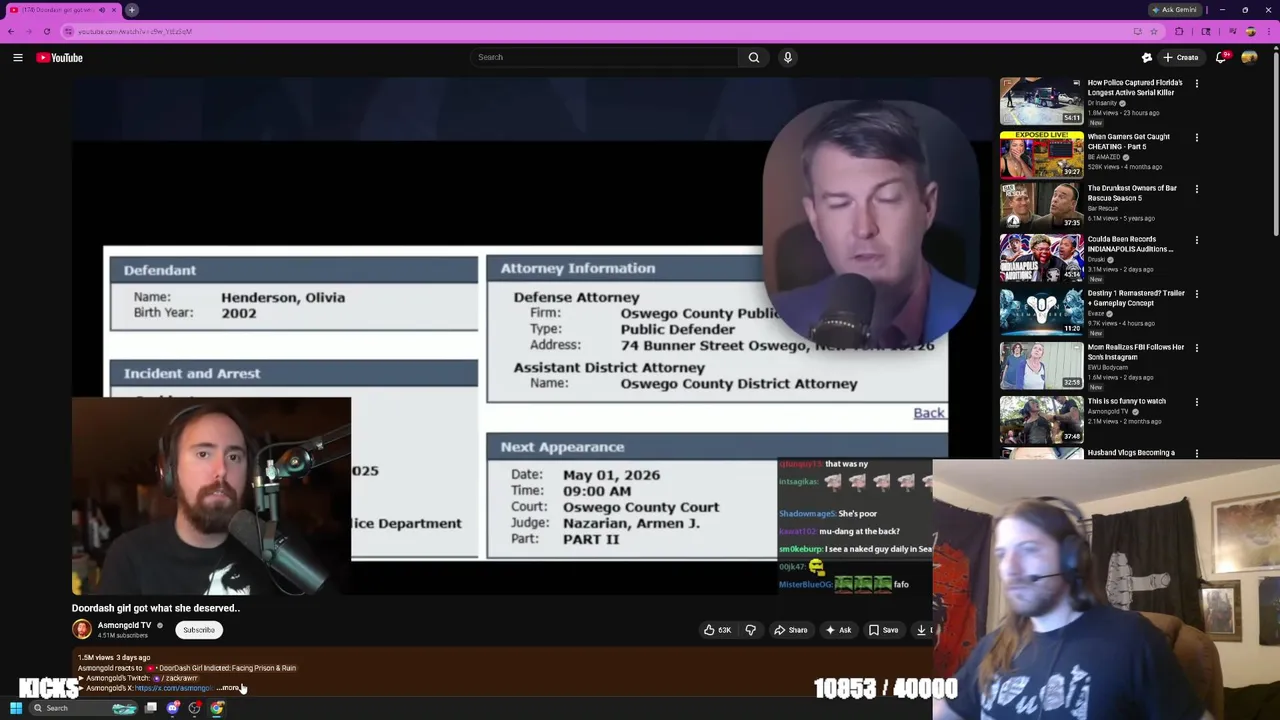The height and width of the screenshot is (720, 1280).
Task: Open Chrome from the taskbar
Action: pos(217,709)
